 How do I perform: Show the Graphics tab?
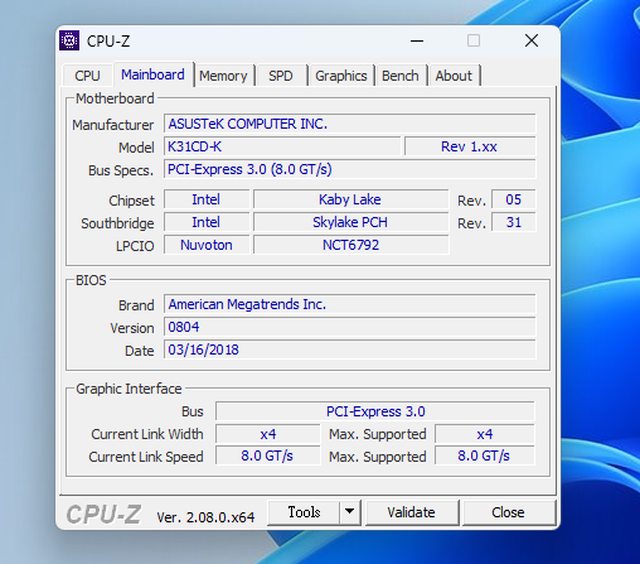341,75
